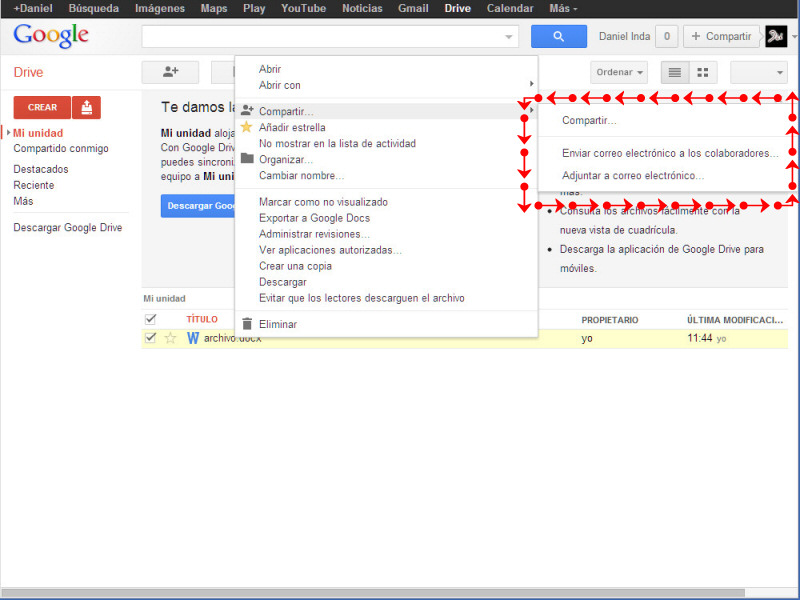Select Eliminar with trash icon
Image resolution: width=800 pixels, height=600 pixels.
[x=386, y=324]
